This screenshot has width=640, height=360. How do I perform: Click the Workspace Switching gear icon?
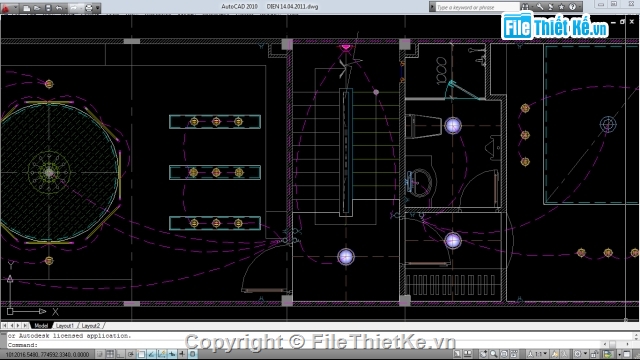coord(578,353)
